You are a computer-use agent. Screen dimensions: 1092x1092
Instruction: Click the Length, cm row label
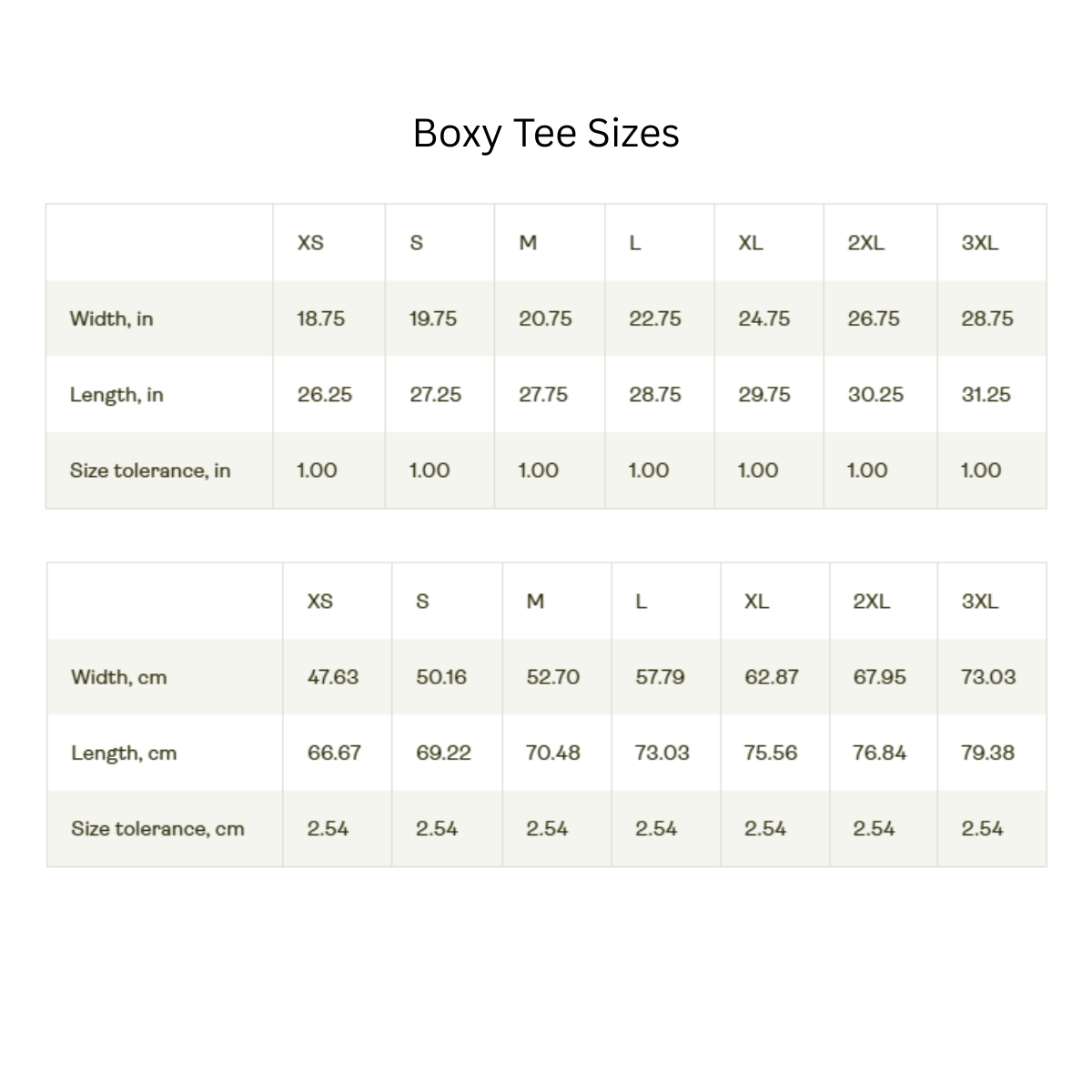124,753
